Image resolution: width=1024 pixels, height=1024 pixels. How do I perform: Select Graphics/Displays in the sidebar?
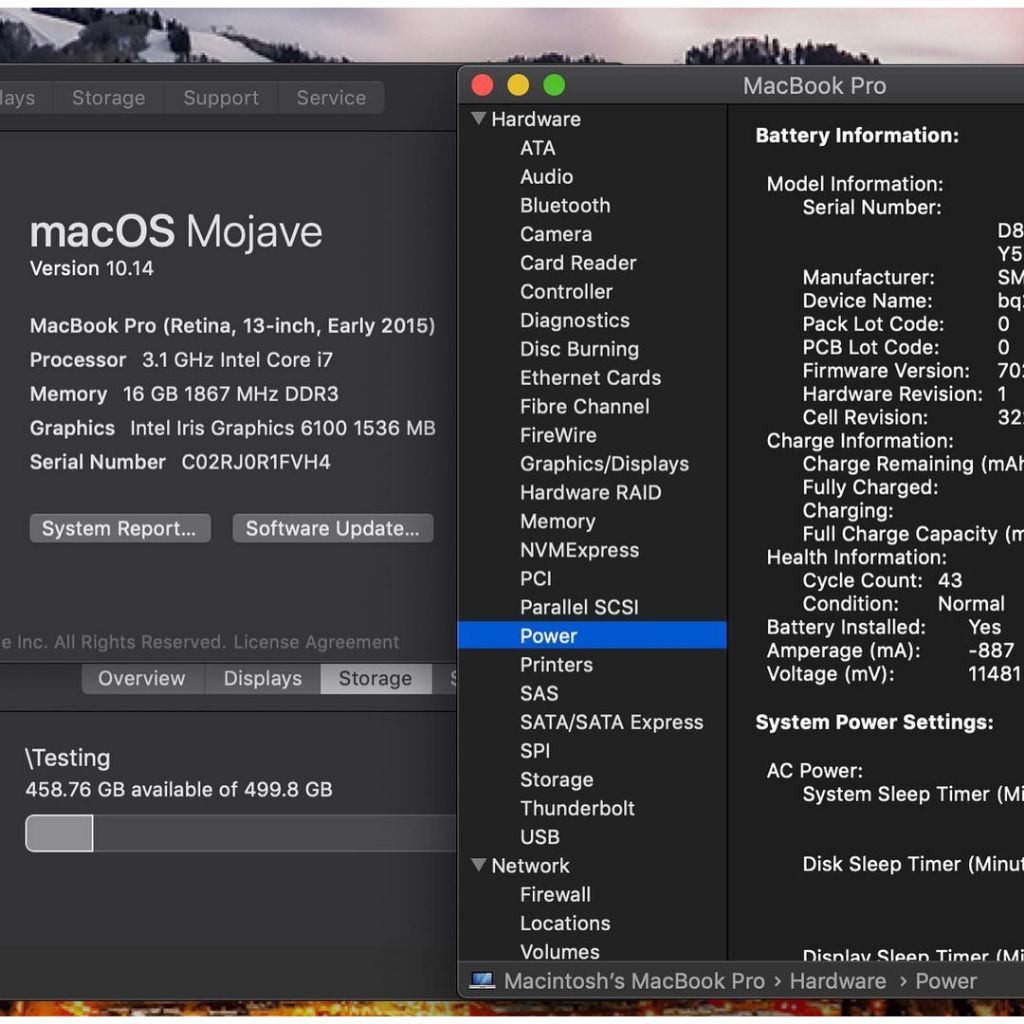(604, 464)
